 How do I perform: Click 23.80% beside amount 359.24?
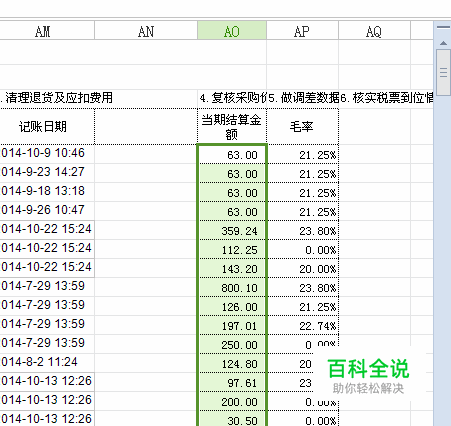click(x=302, y=230)
